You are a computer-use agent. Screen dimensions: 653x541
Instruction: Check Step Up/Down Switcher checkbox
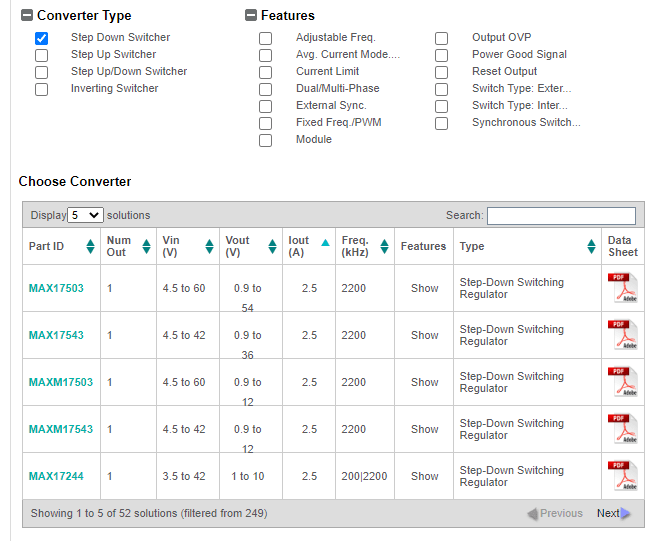[x=41, y=72]
